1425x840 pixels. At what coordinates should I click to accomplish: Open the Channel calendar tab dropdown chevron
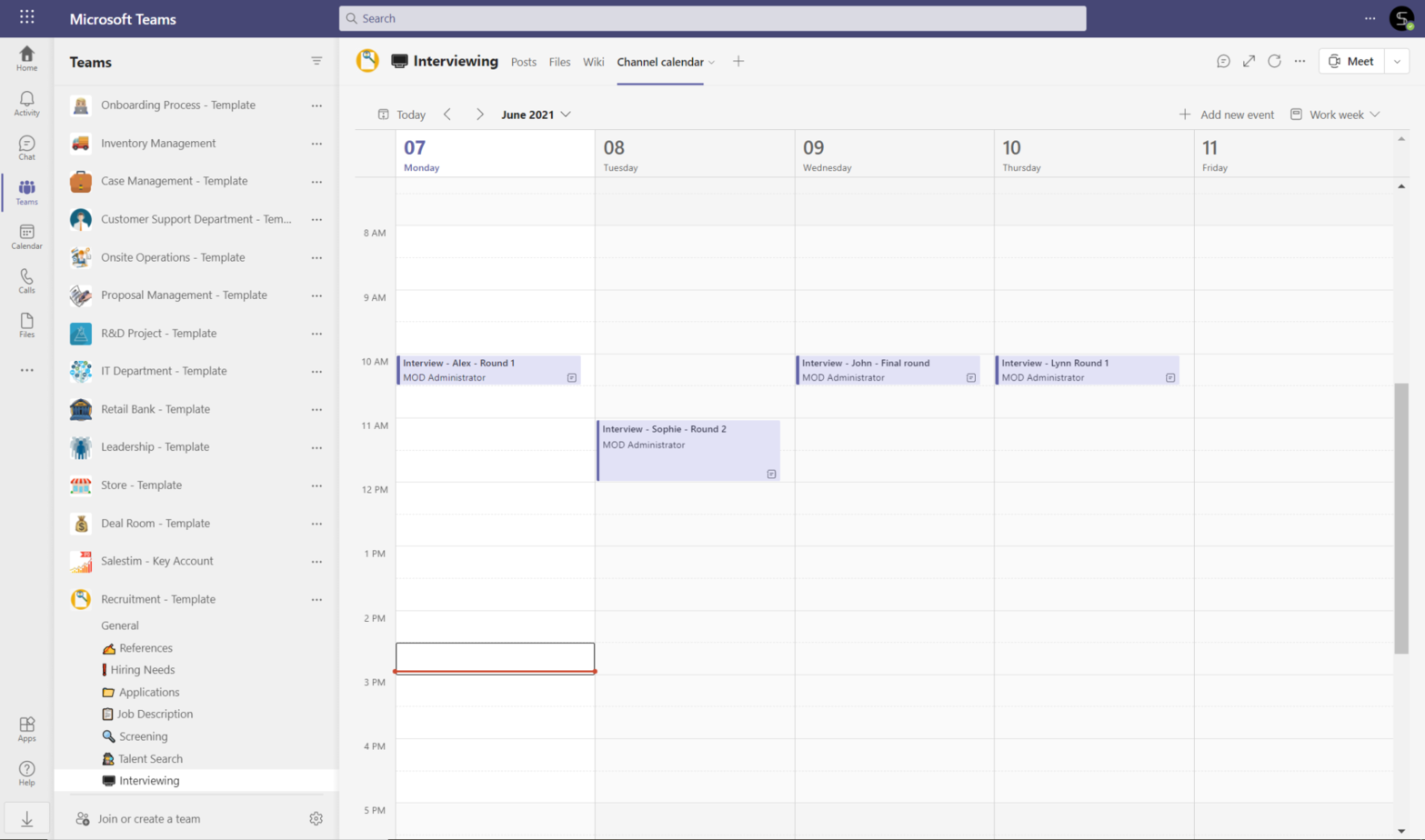click(x=711, y=63)
